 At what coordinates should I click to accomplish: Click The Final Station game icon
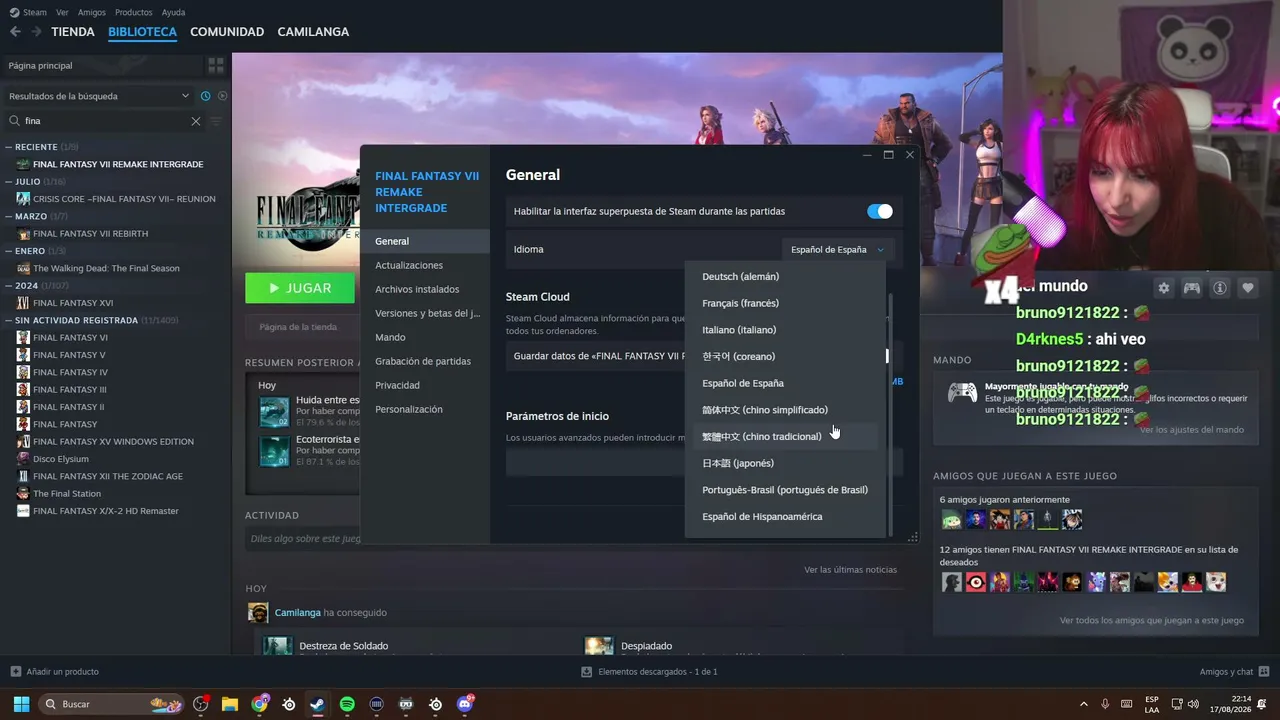[23, 494]
